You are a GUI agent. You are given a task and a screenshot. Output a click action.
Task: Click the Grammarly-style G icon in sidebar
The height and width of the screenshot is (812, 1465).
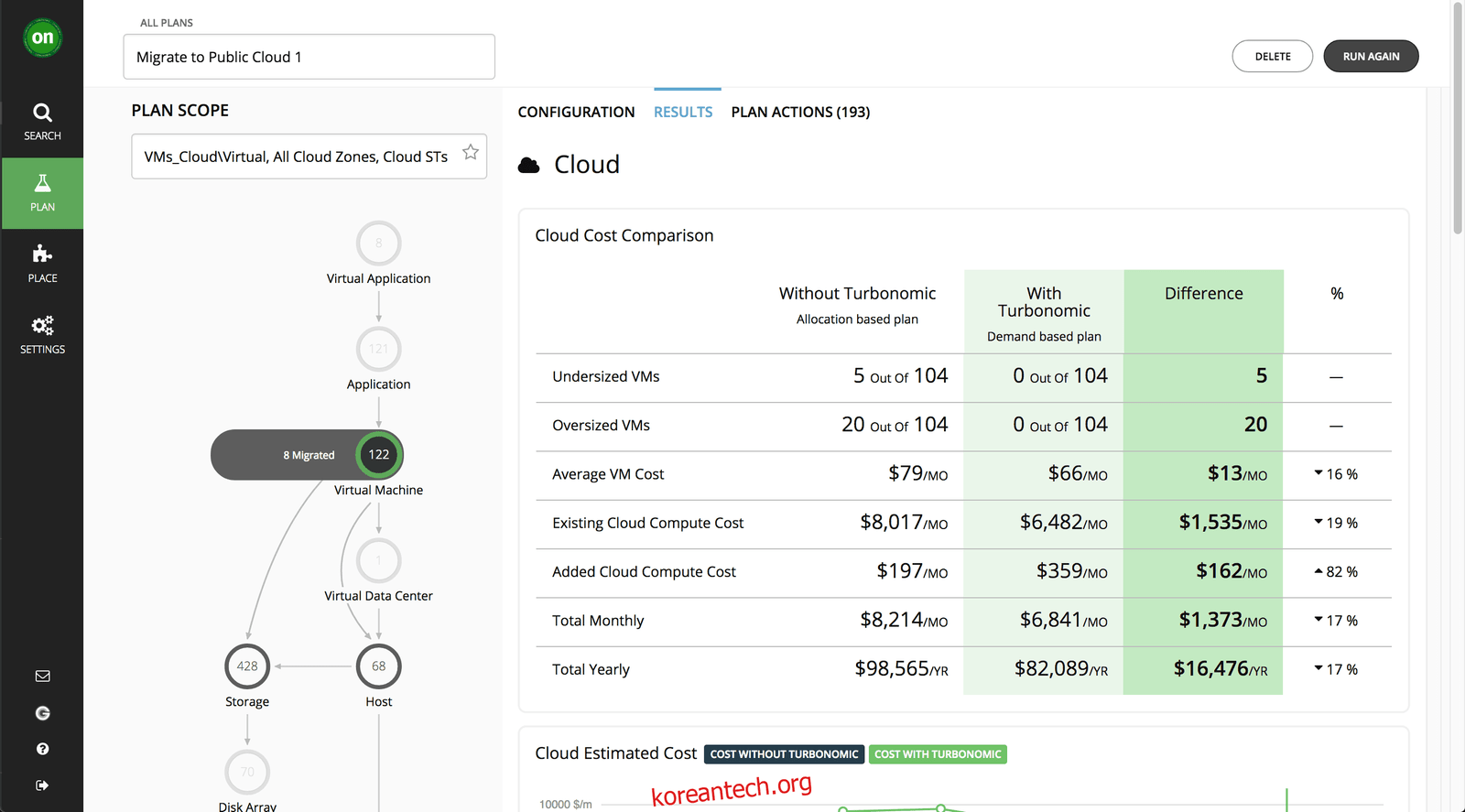coord(42,713)
